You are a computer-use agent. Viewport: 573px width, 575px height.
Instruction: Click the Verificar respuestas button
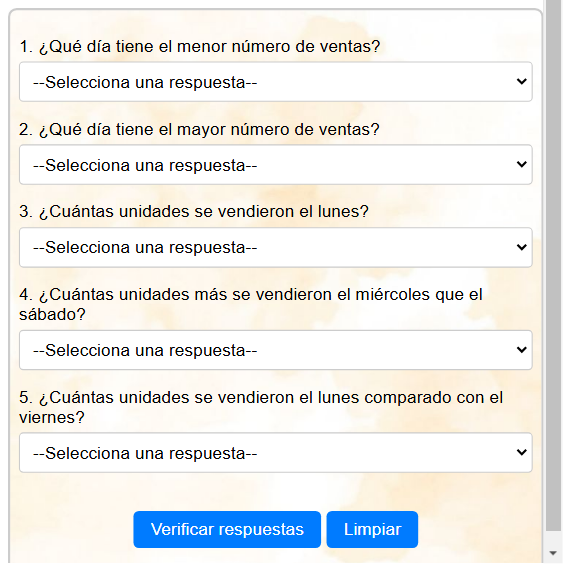[227, 530]
